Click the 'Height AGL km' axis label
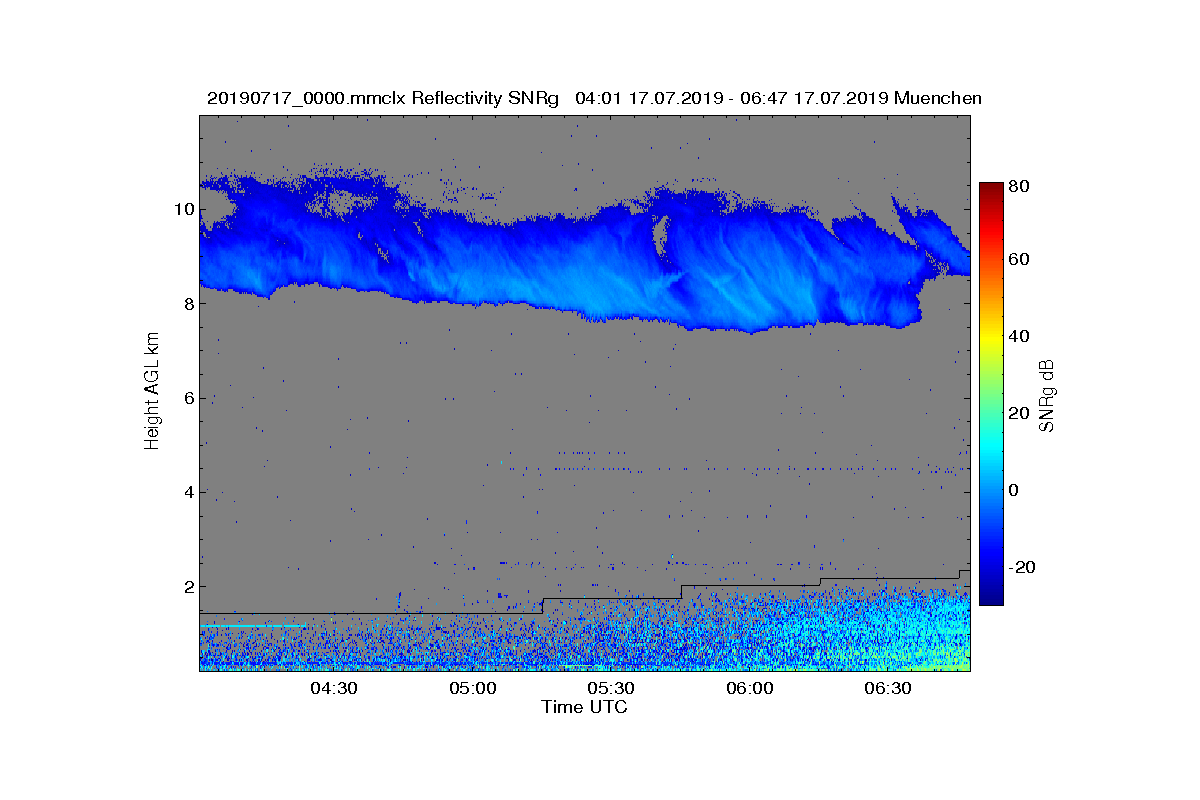The height and width of the screenshot is (800, 1200). pyautogui.click(x=152, y=392)
